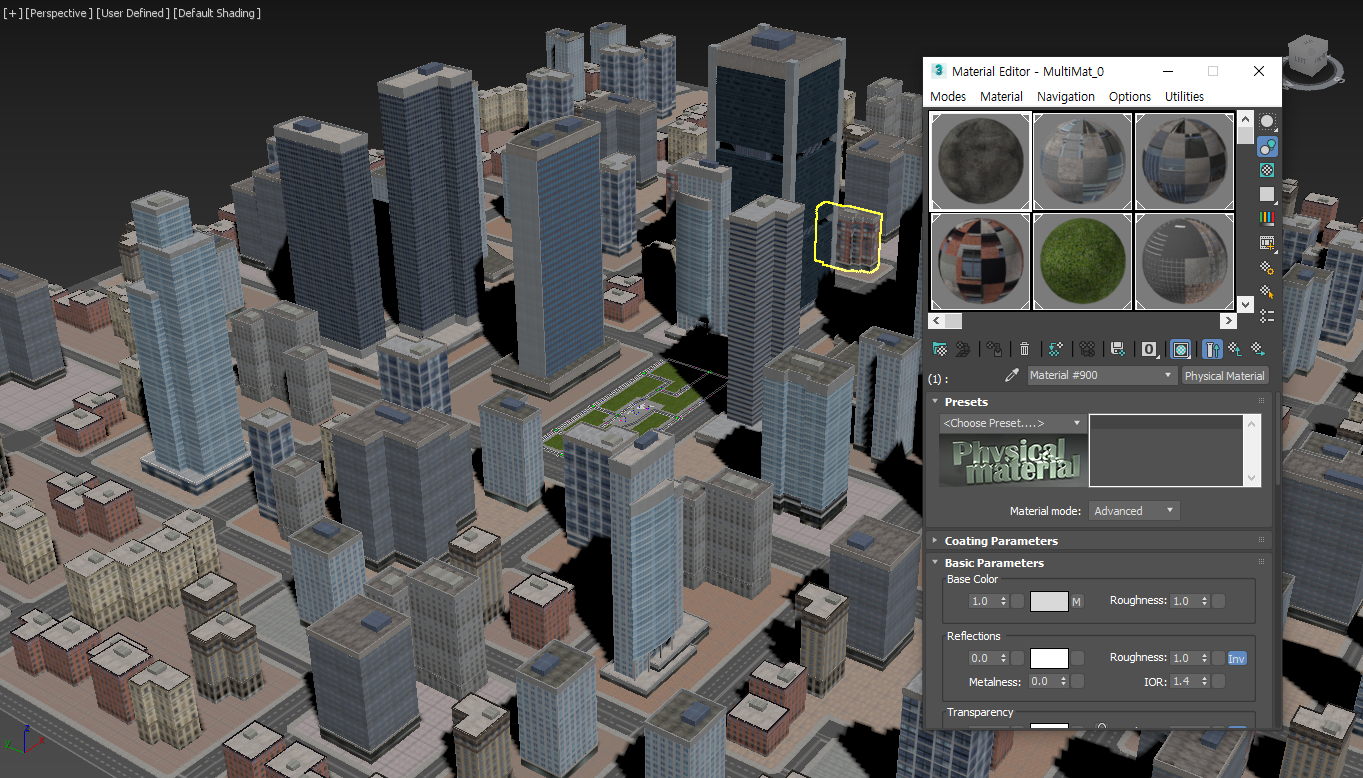Toggle the checkered Background icon
This screenshot has height=778, width=1363.
pos(1267,170)
